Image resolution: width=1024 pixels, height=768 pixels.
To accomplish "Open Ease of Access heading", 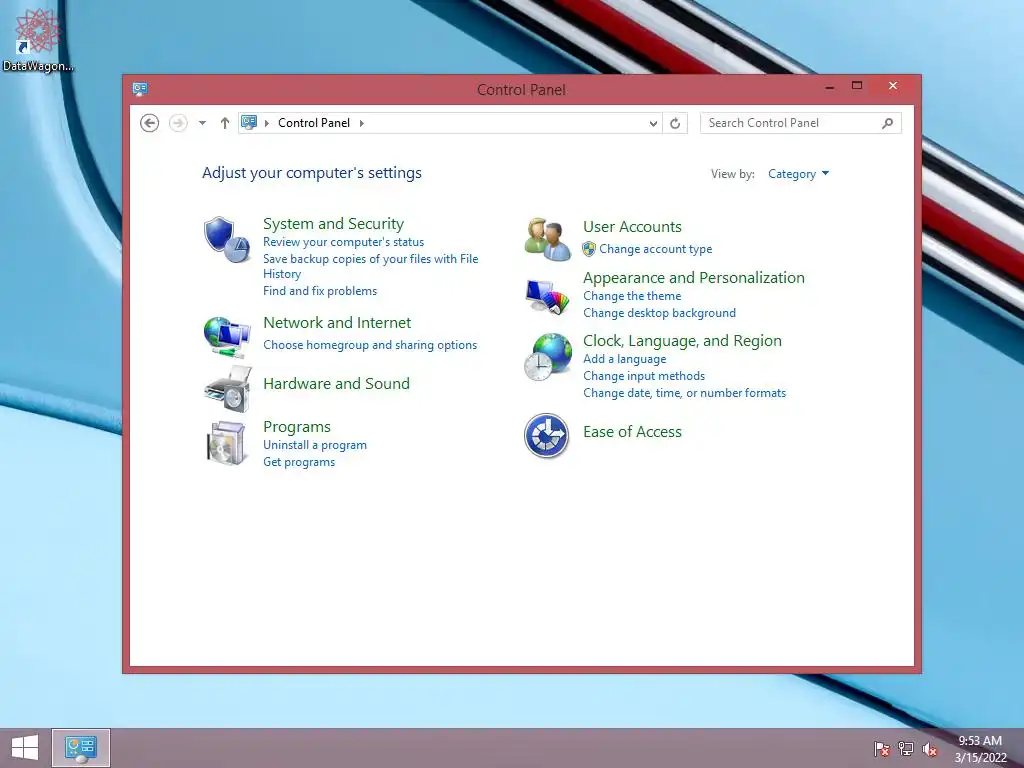I will (x=632, y=432).
